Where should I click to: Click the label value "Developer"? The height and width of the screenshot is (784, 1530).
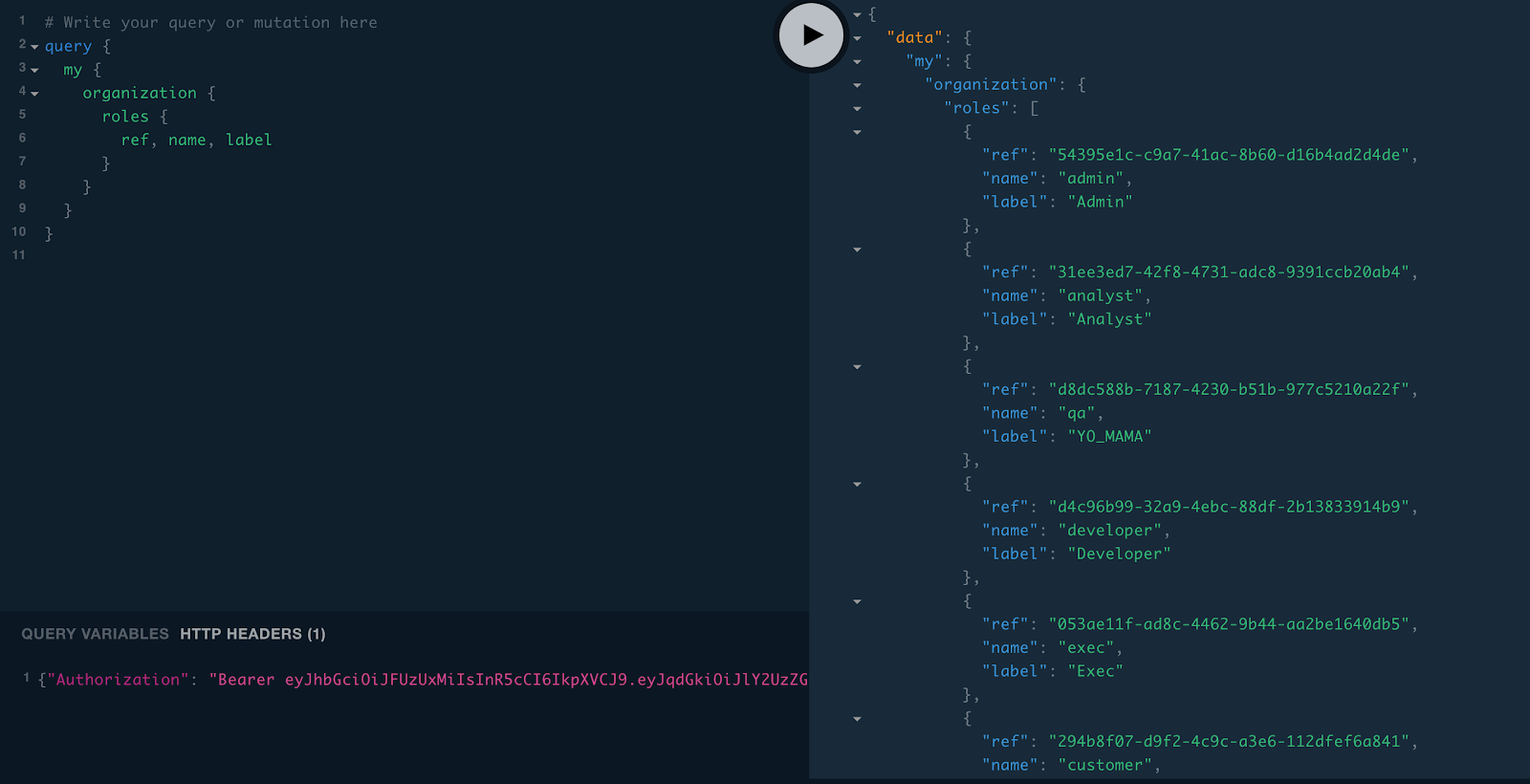(x=1120, y=554)
